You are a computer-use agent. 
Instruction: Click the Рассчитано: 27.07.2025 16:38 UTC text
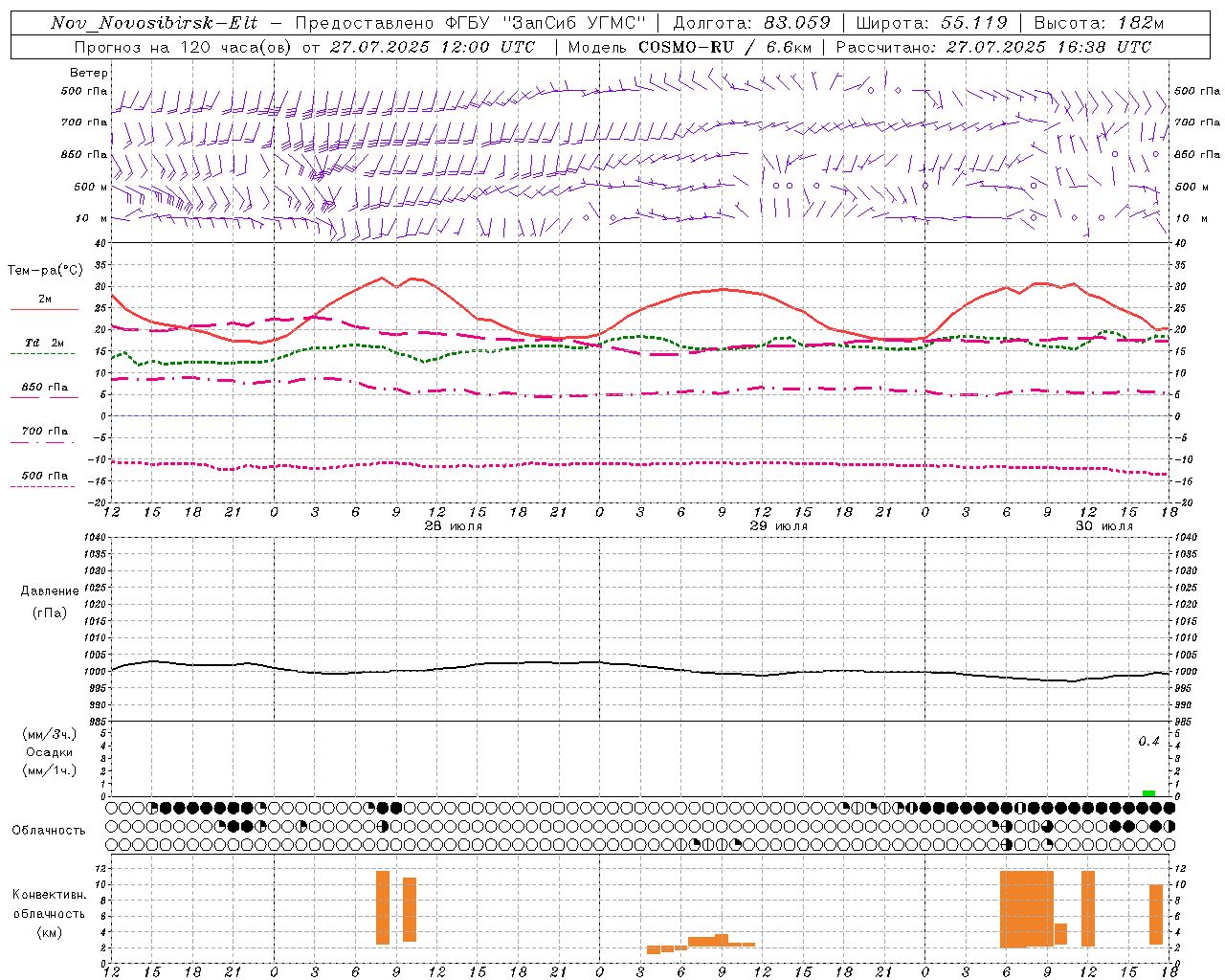click(993, 47)
